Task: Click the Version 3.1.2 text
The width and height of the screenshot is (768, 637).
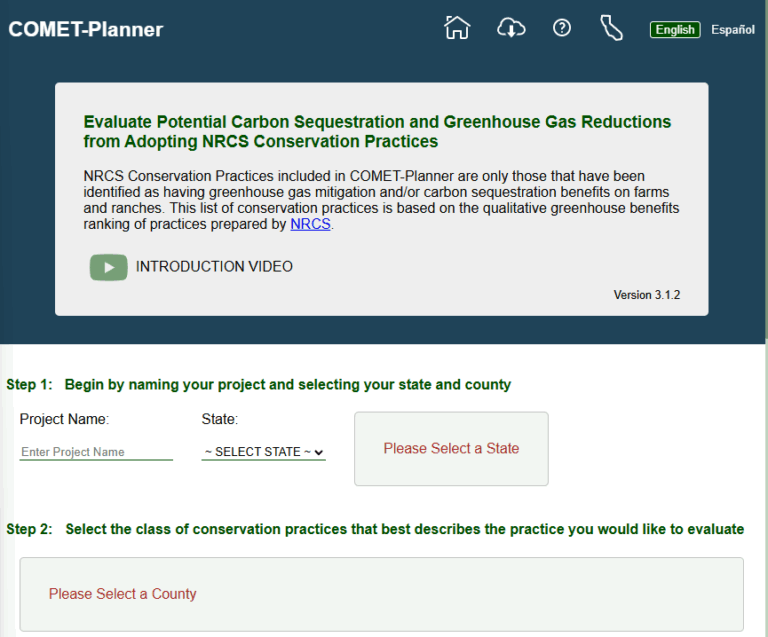Action: 647,295
